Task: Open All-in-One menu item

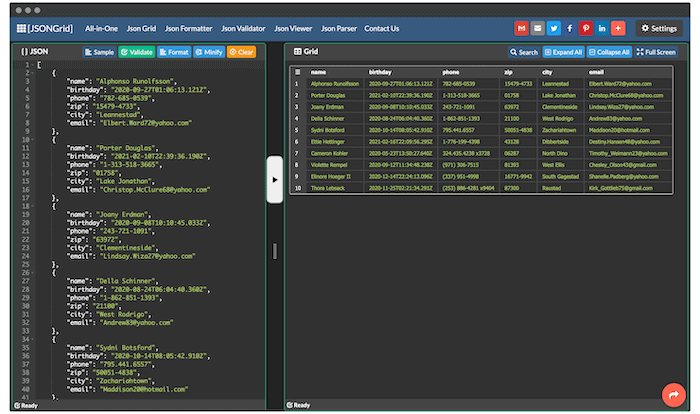Action: point(101,29)
